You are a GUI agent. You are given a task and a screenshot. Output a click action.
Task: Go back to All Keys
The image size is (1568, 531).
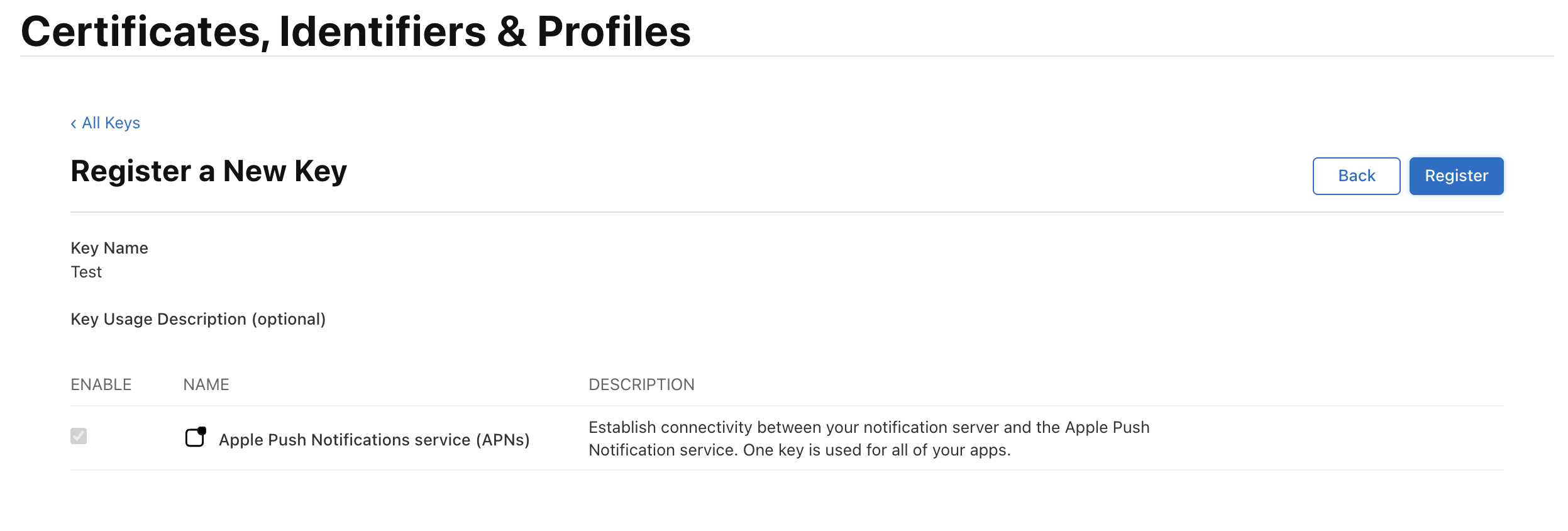(x=111, y=123)
